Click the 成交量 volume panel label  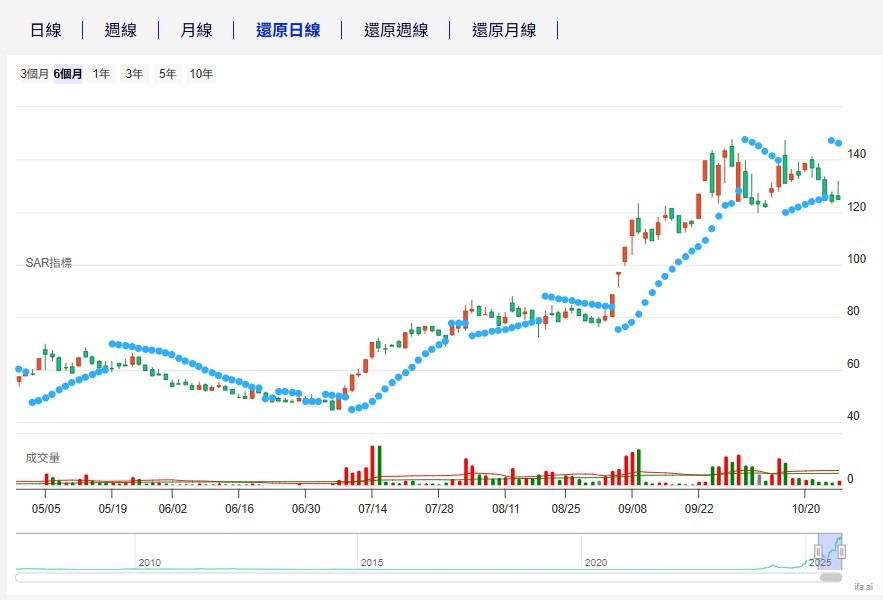[x=43, y=458]
